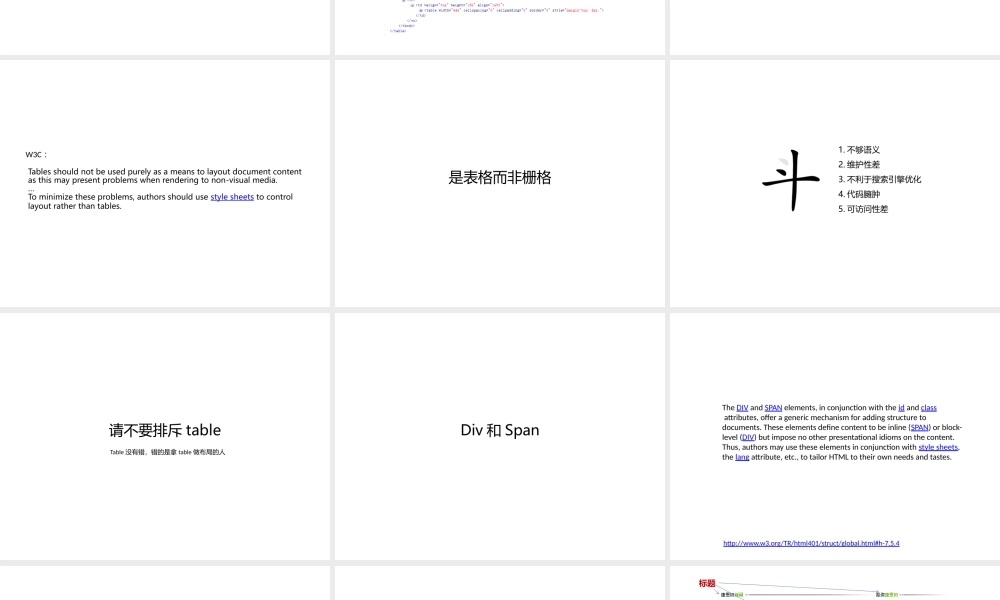The height and width of the screenshot is (600, 1000).
Task: Click the block-level "(DIV)" hyperlink
Action: pyautogui.click(x=749, y=437)
